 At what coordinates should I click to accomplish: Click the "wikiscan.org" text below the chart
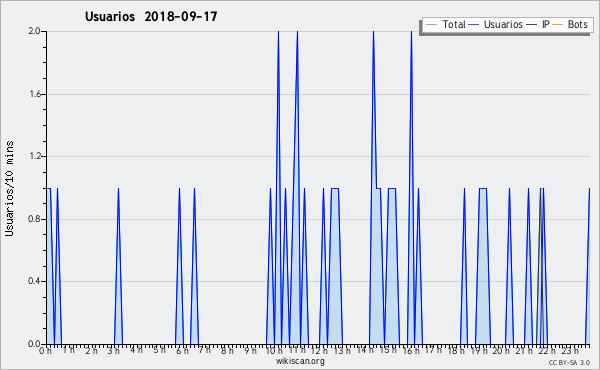[300, 361]
